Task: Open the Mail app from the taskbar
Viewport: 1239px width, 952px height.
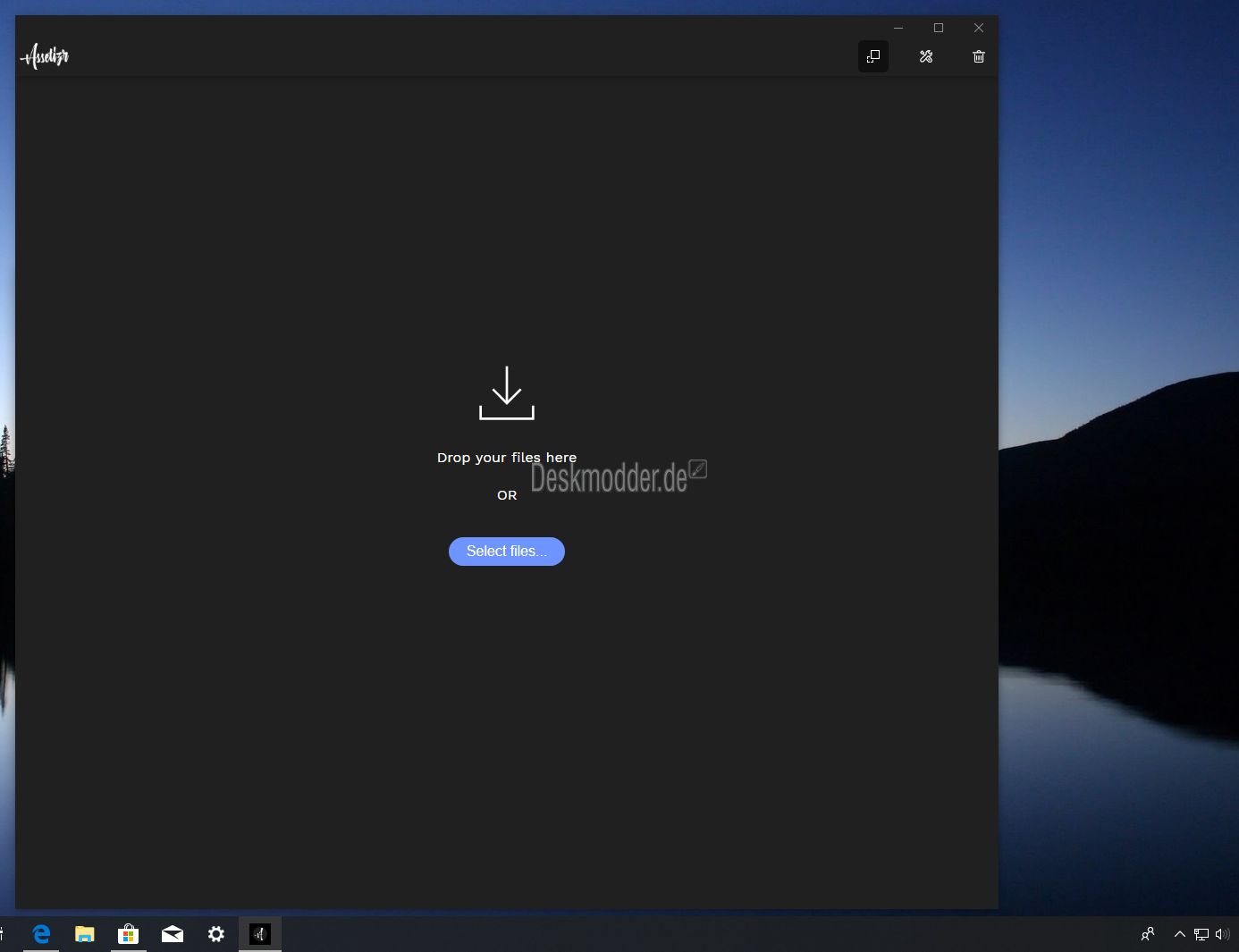Action: [173, 934]
